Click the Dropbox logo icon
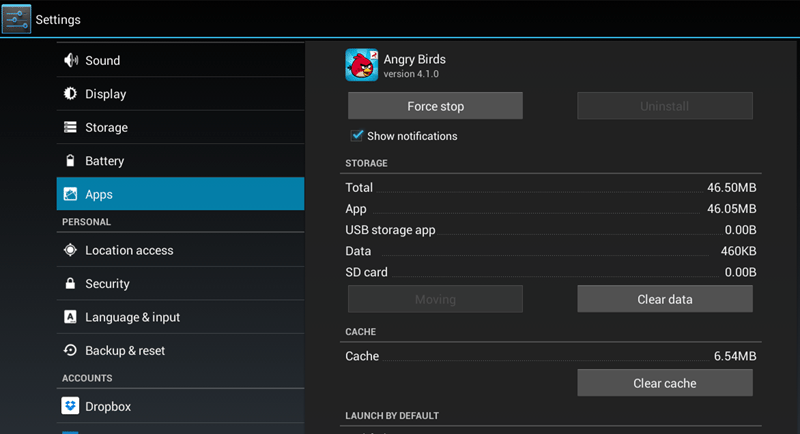Viewport: 800px width, 434px height. 70,406
